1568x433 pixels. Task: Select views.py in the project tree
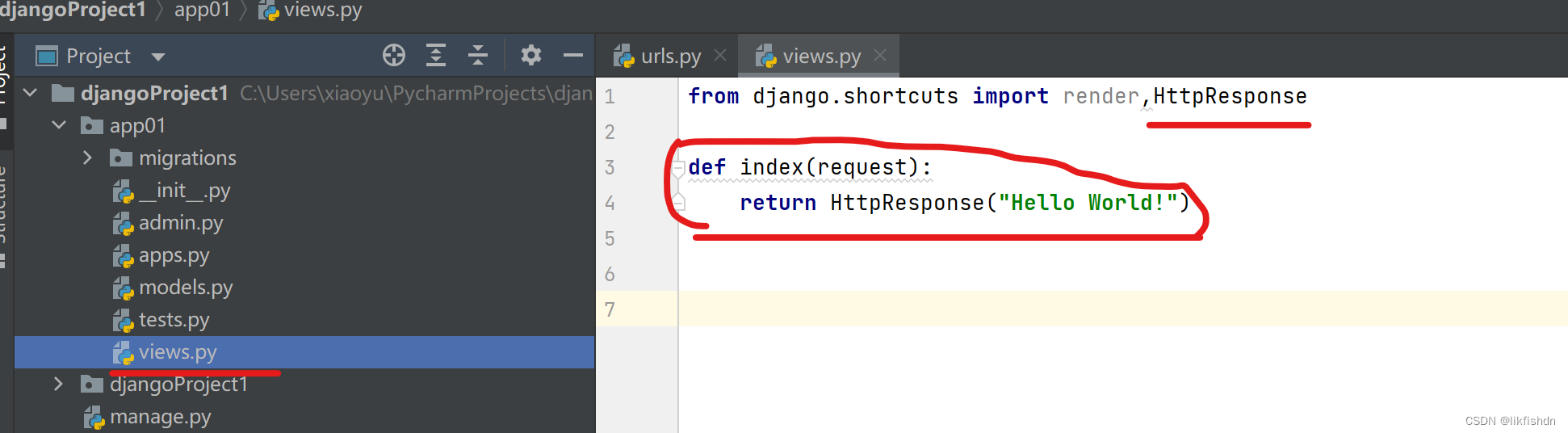point(304,352)
